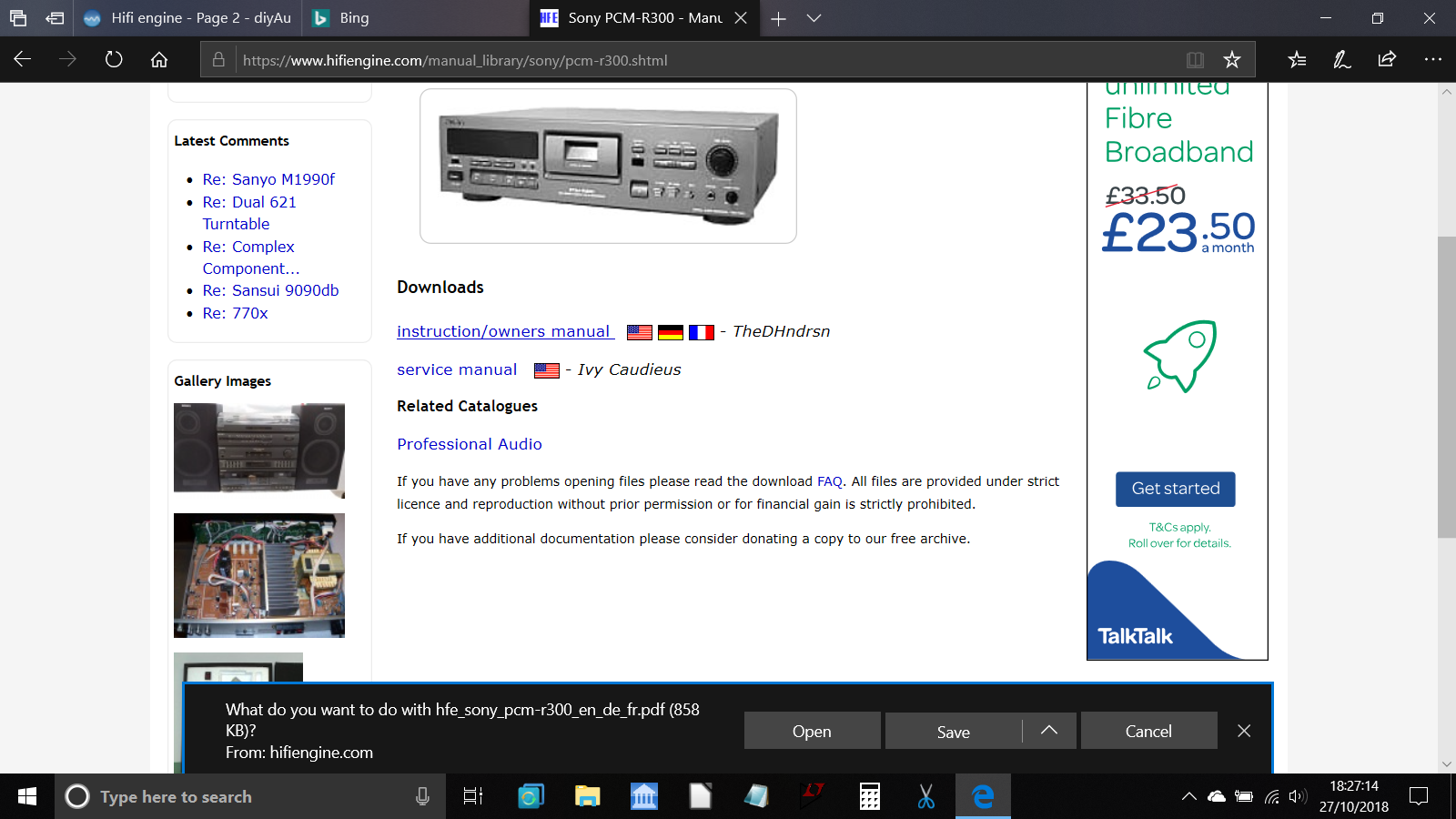Open Re: Dual 621 Turntable comment

249,213
